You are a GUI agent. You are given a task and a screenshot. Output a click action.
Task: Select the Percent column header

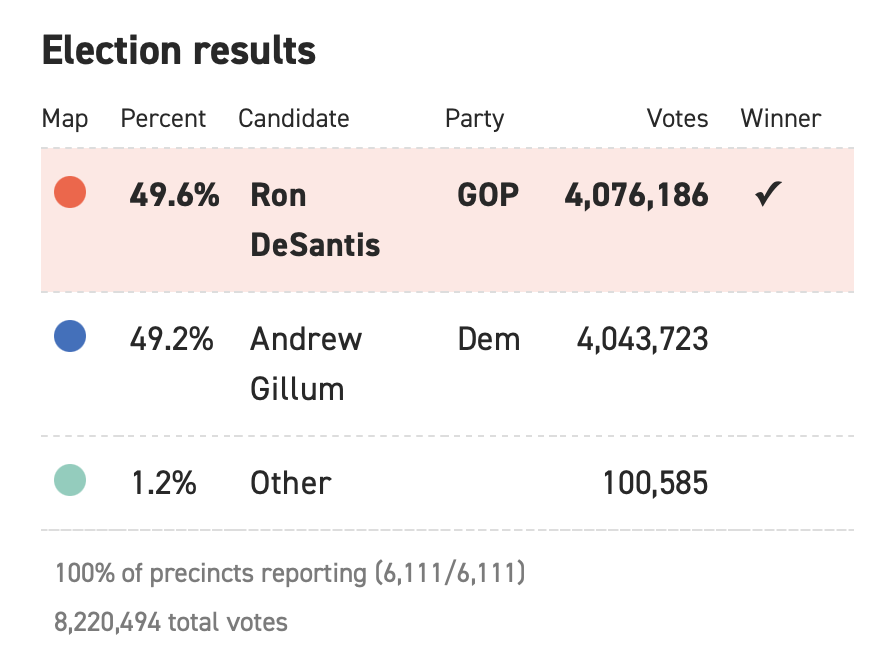click(x=163, y=119)
